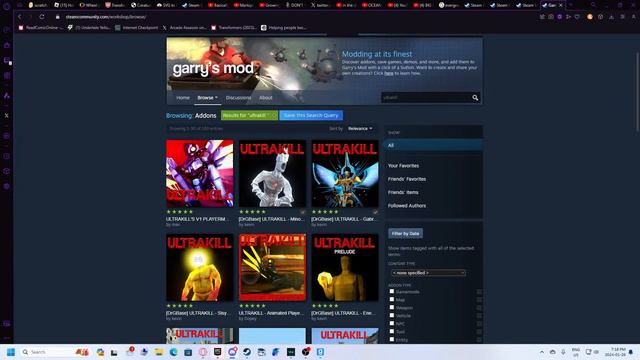640x360 pixels.
Task: Tick the Entity addon type checkbox
Action: 392,339
